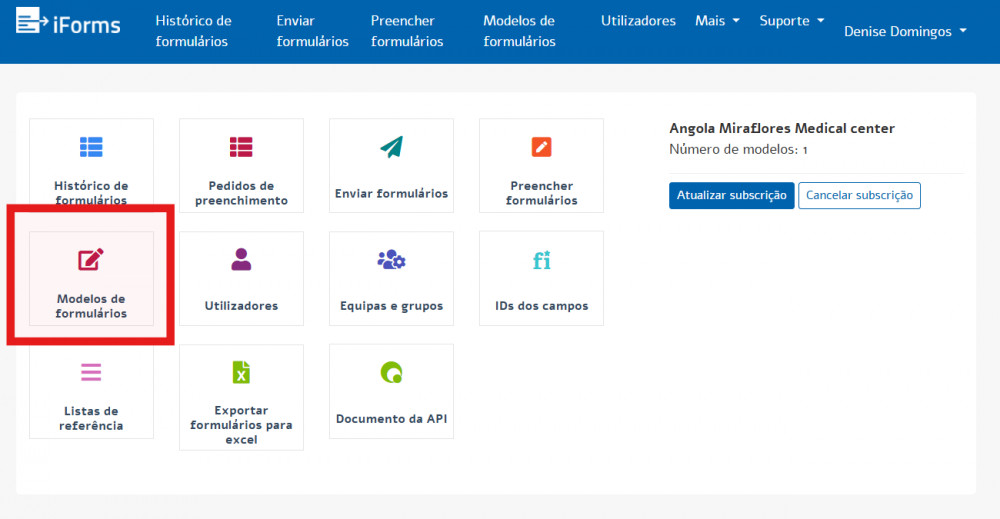This screenshot has height=519, width=1000.
Task: Click the Atualizar subscrição button
Action: click(x=731, y=196)
